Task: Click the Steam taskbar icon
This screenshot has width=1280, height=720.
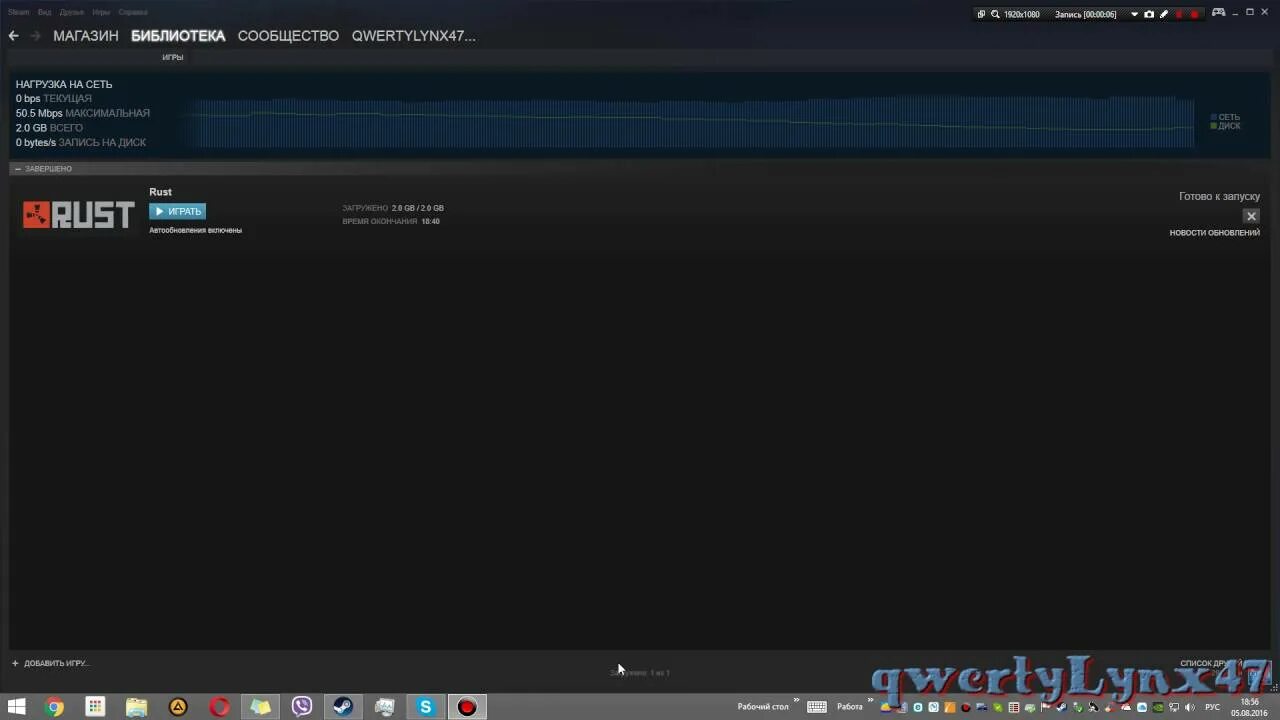Action: pos(343,707)
